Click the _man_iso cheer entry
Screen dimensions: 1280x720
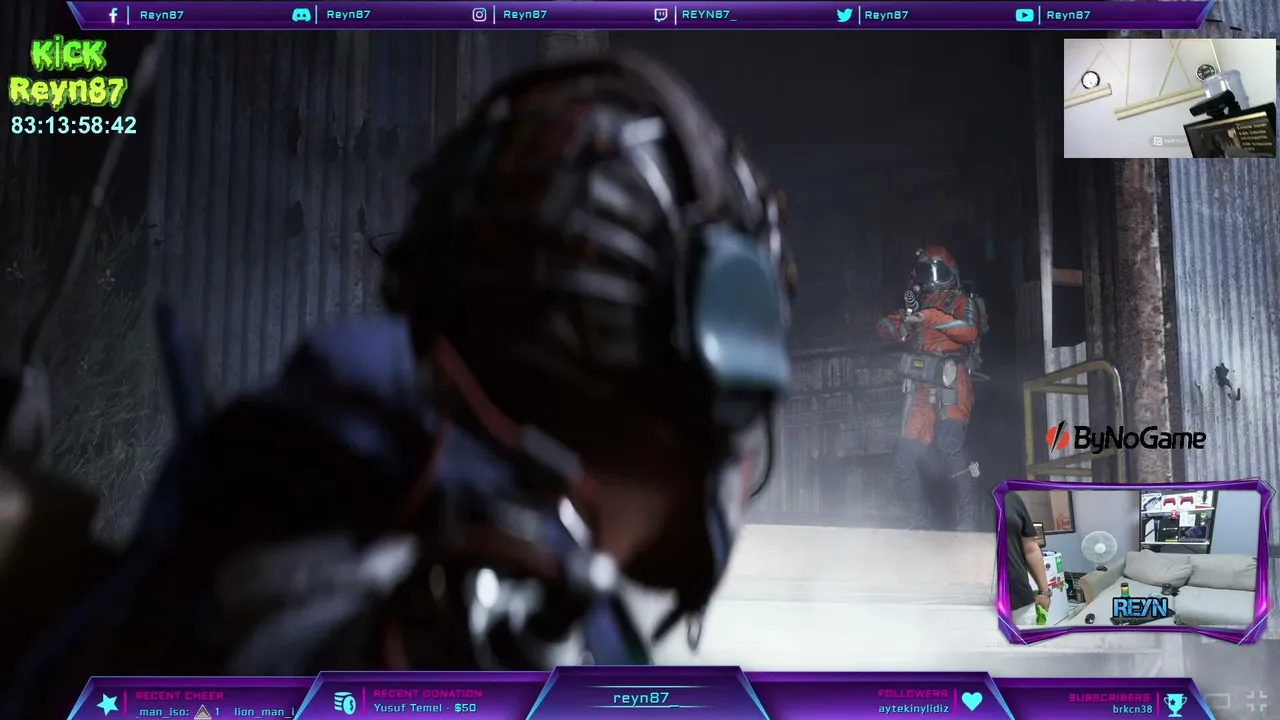[x=162, y=711]
